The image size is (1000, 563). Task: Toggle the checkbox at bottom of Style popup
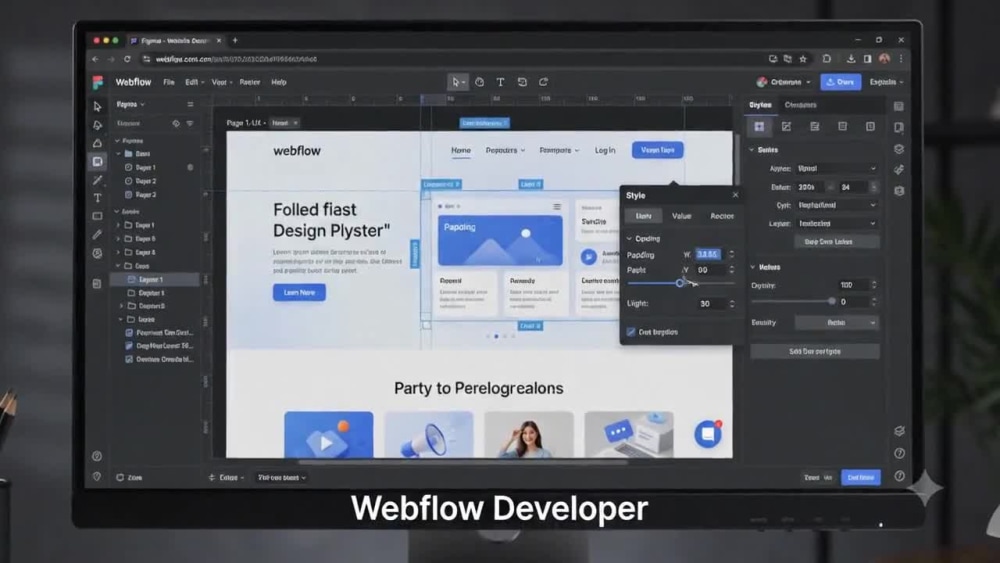(631, 332)
